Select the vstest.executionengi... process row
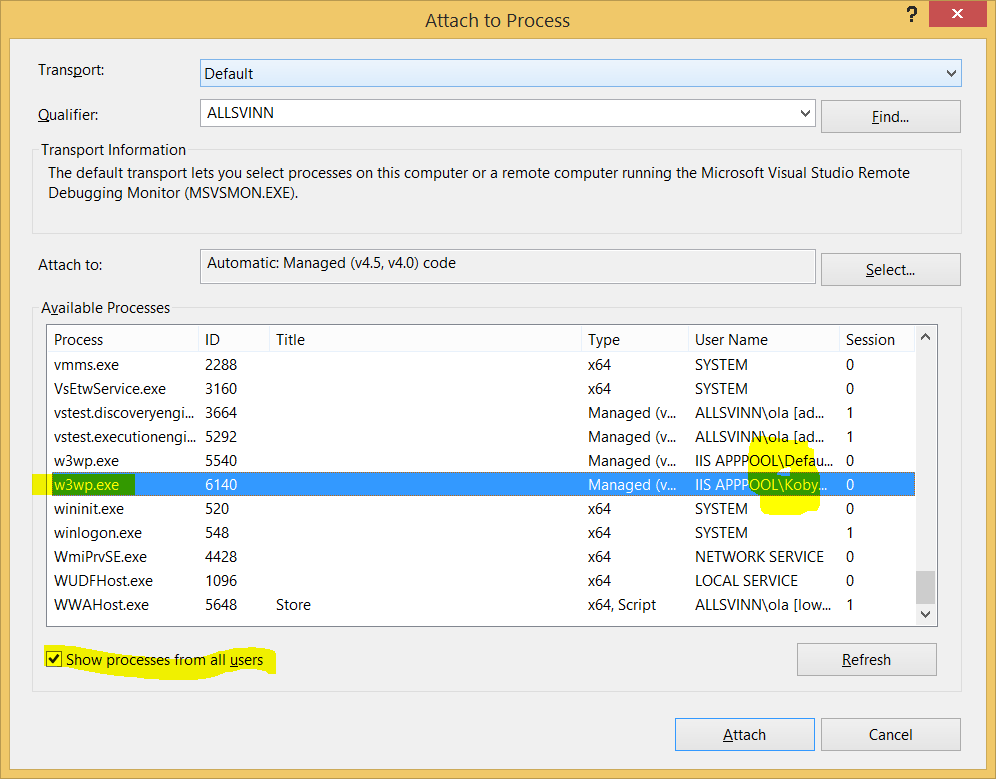 pyautogui.click(x=481, y=437)
